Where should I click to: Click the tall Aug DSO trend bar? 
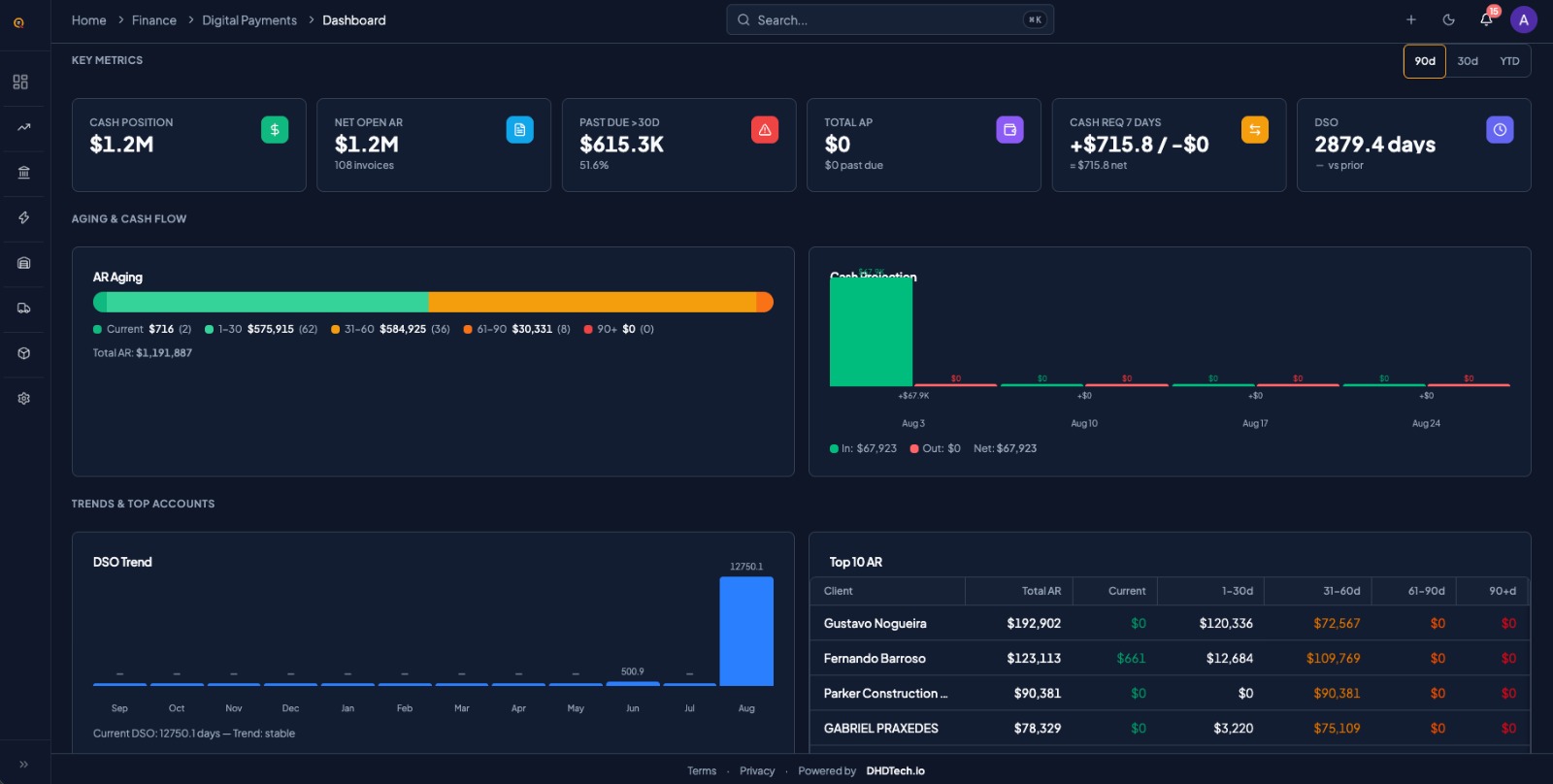tap(746, 631)
